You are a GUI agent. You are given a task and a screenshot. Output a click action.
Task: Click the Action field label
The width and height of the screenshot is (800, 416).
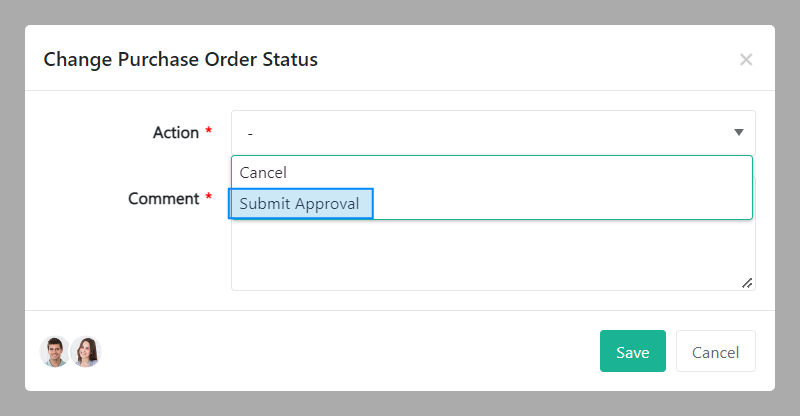click(x=176, y=132)
